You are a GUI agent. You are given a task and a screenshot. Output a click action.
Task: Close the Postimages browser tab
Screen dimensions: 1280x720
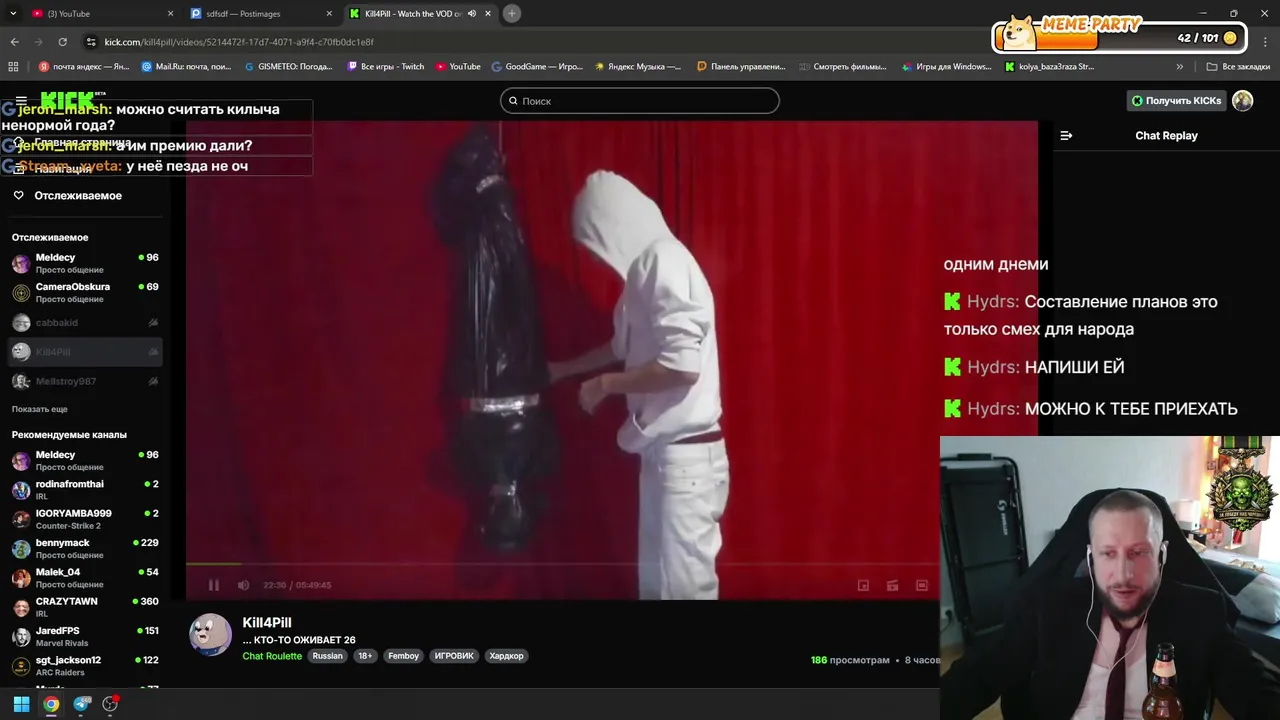pos(329,13)
